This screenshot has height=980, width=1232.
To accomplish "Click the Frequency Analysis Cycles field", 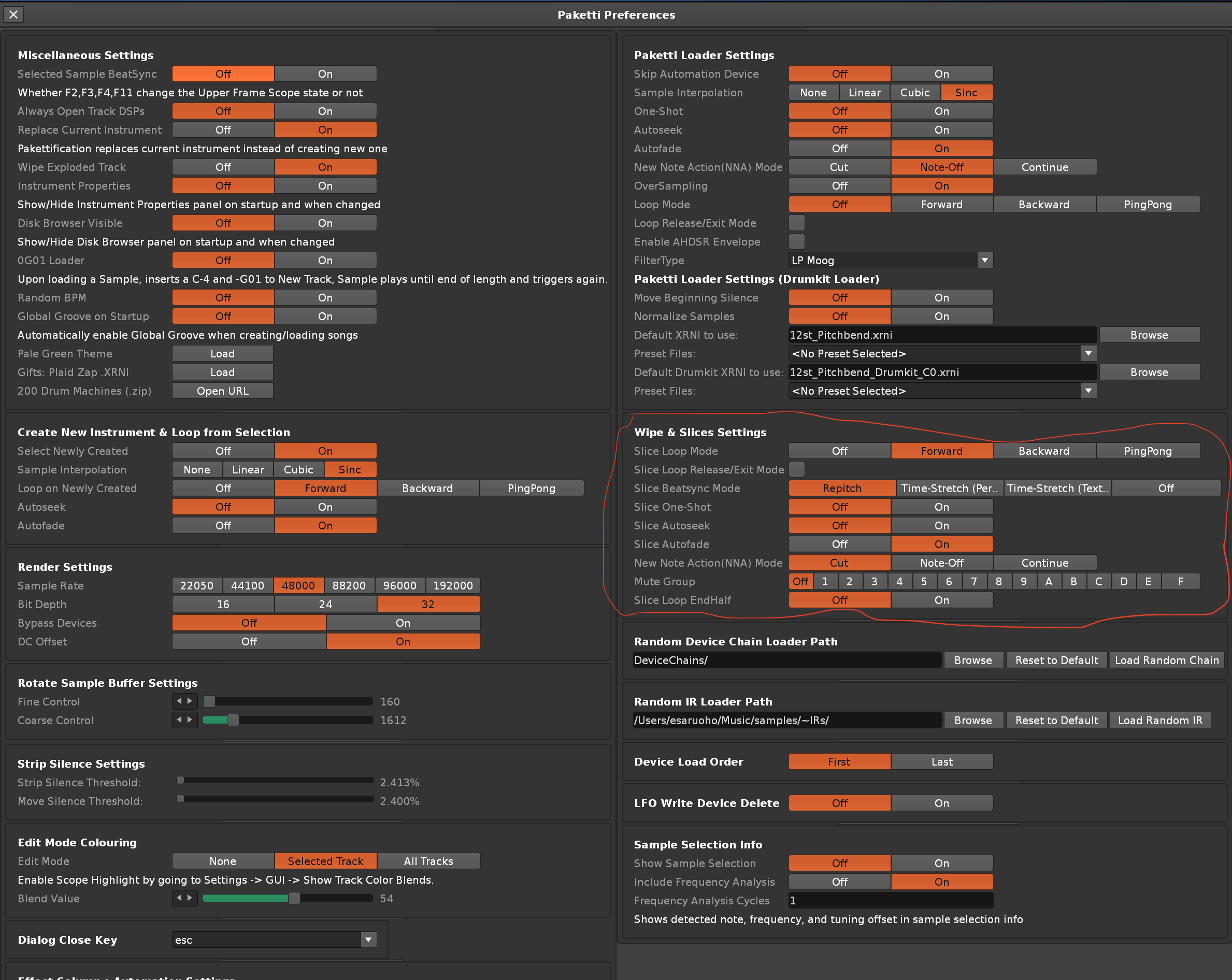I will click(890, 901).
